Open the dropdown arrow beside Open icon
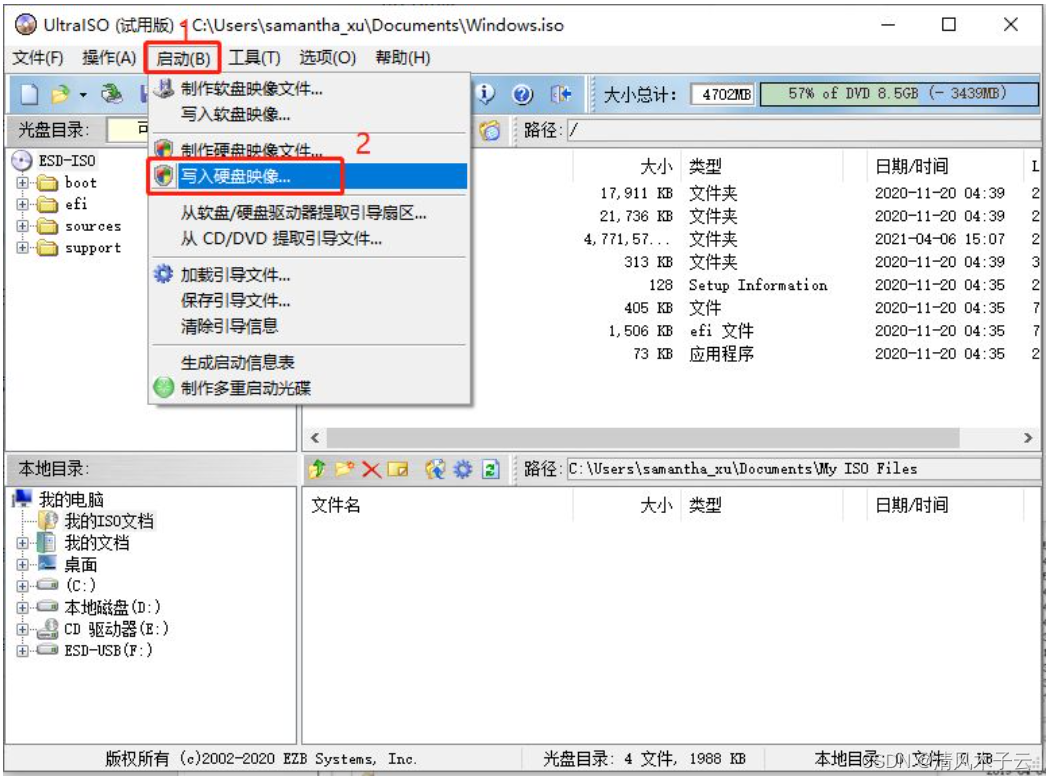The image size is (1047, 780). tap(83, 95)
